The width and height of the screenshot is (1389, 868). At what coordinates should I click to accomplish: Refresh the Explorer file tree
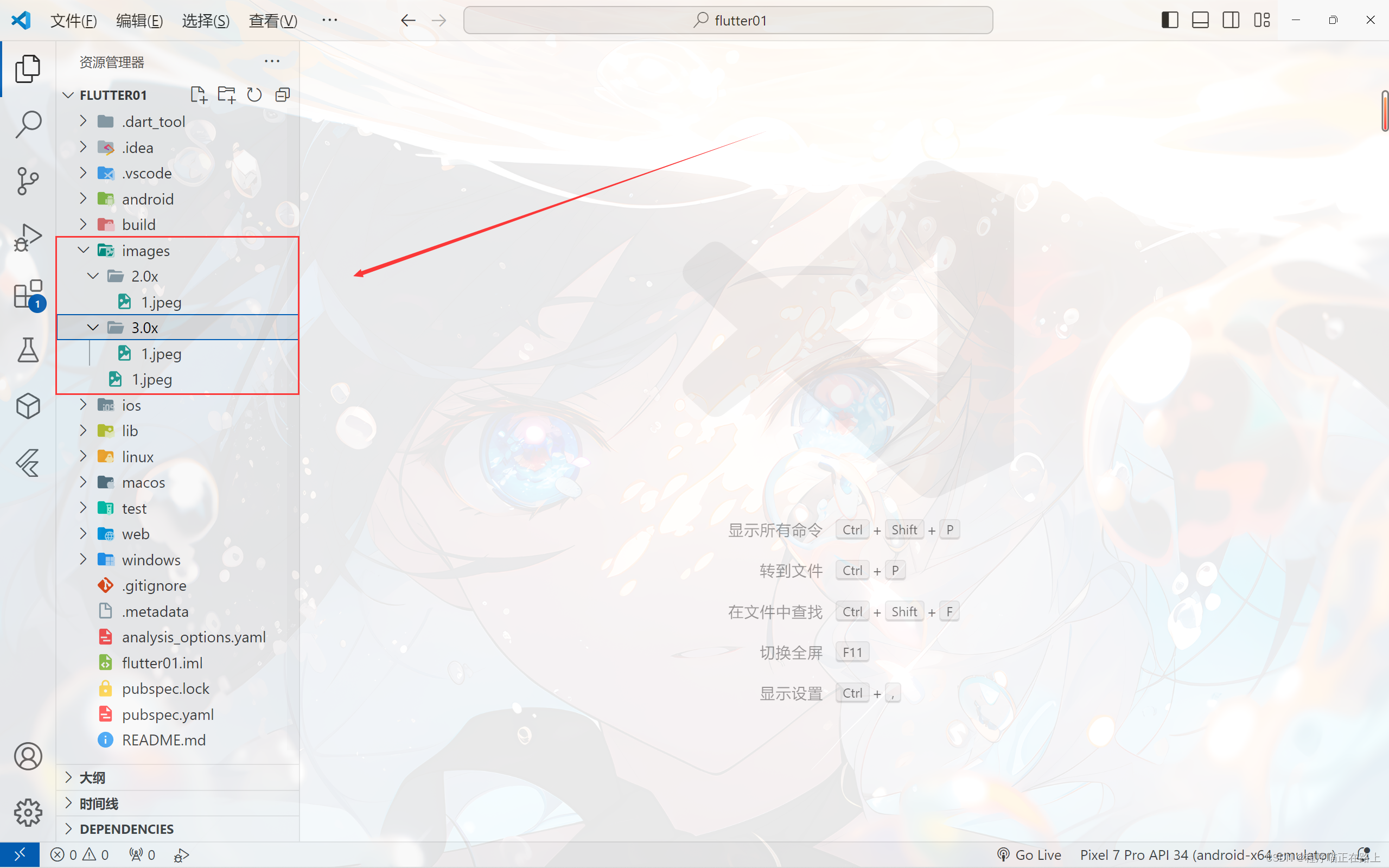click(254, 94)
